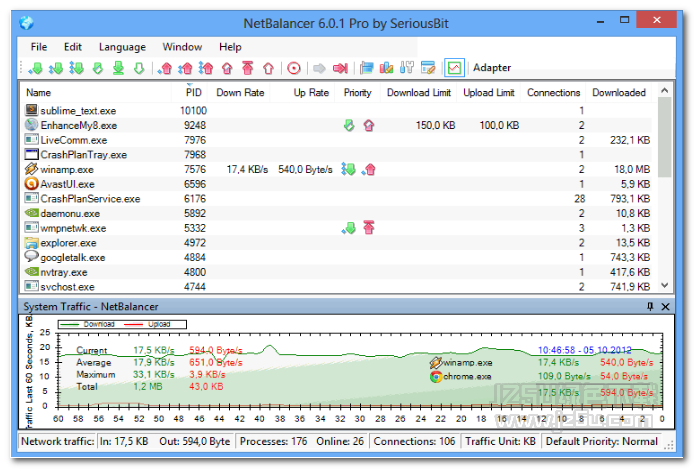Select the svchost.exe process row
The width and height of the screenshot is (694, 469).
(x=338, y=286)
